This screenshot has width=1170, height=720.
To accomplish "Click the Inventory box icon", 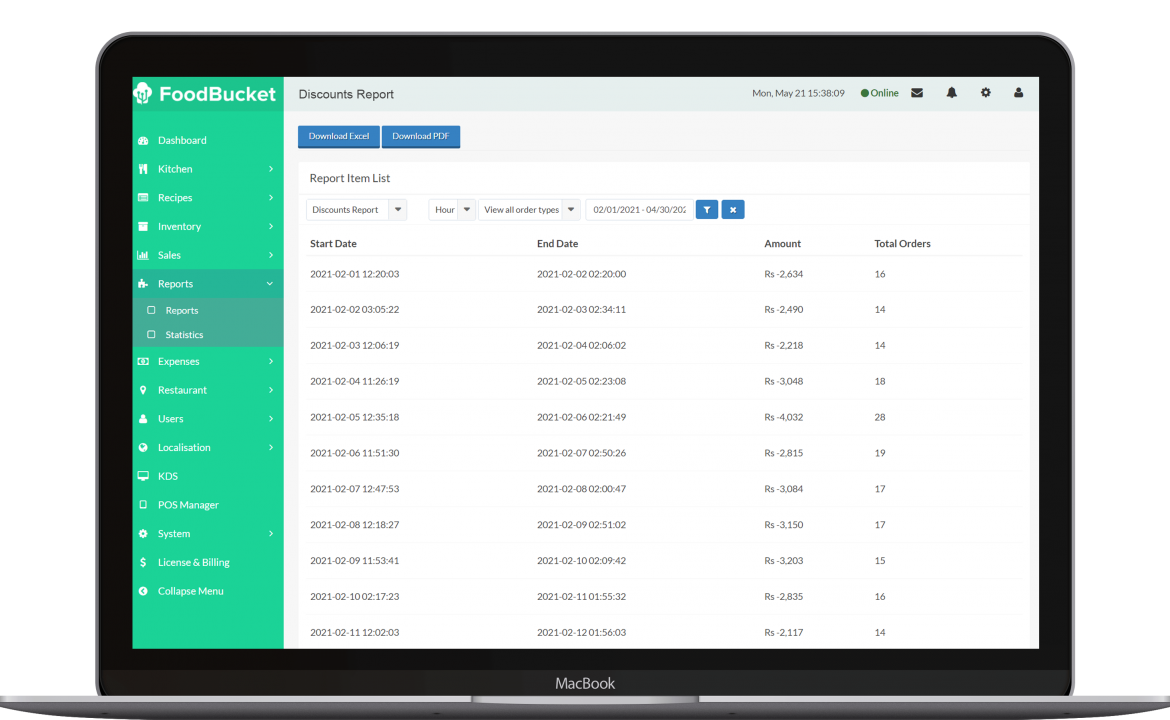I will pyautogui.click(x=143, y=227).
